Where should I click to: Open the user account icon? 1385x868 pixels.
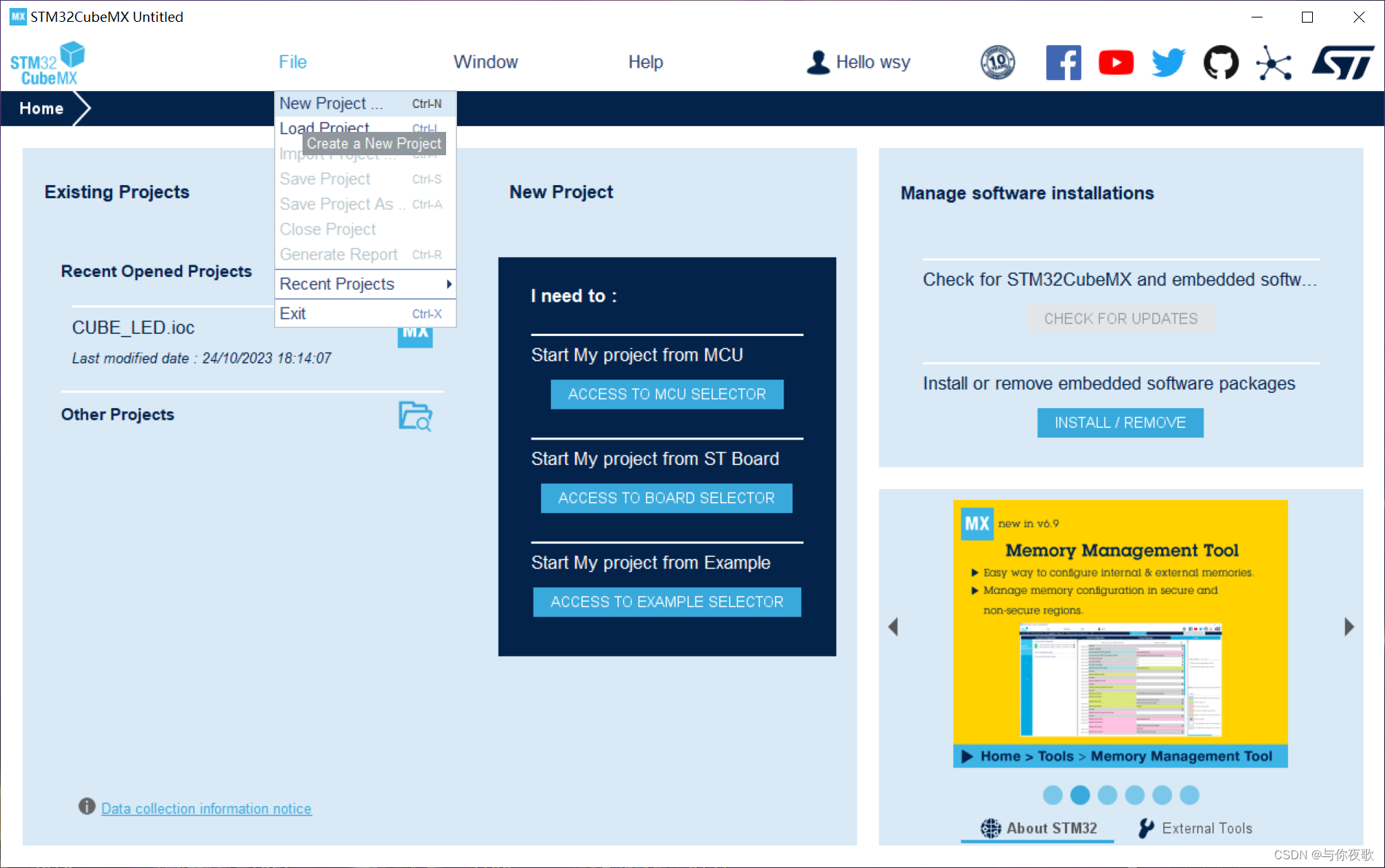[818, 63]
